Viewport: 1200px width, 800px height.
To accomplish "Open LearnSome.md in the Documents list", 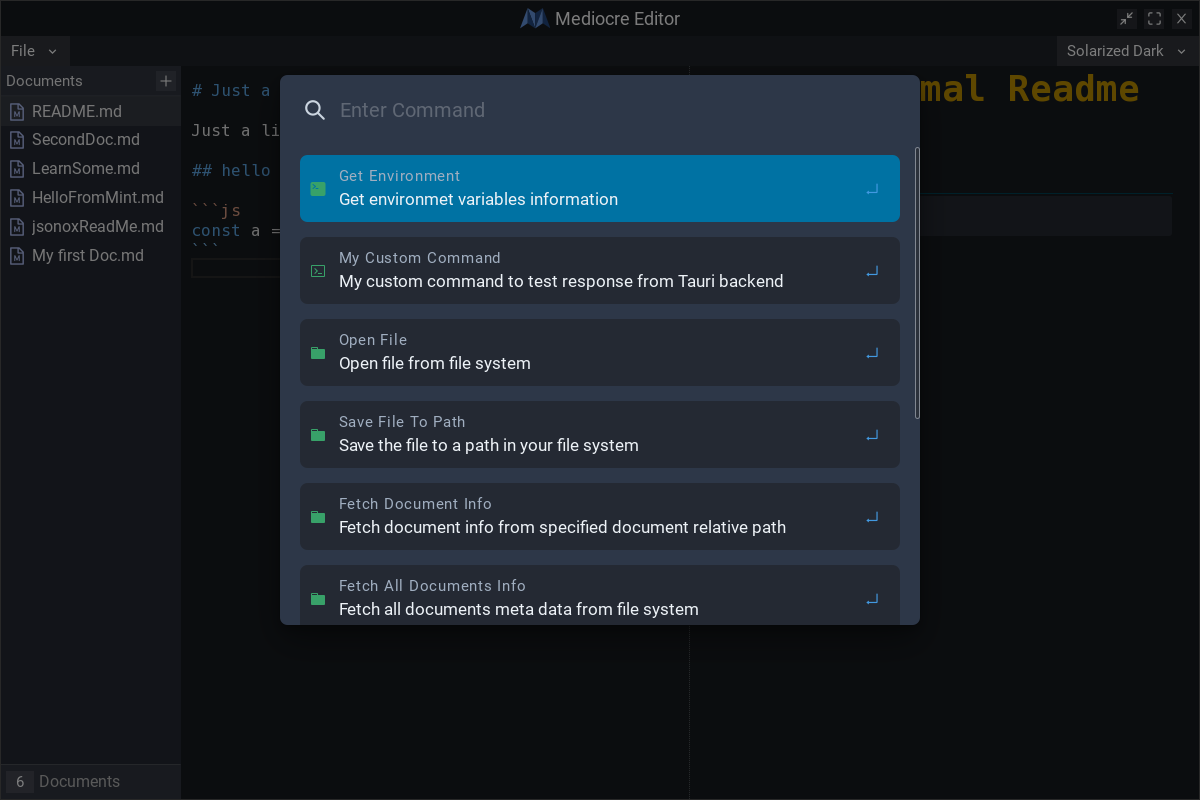I will (x=90, y=169).
